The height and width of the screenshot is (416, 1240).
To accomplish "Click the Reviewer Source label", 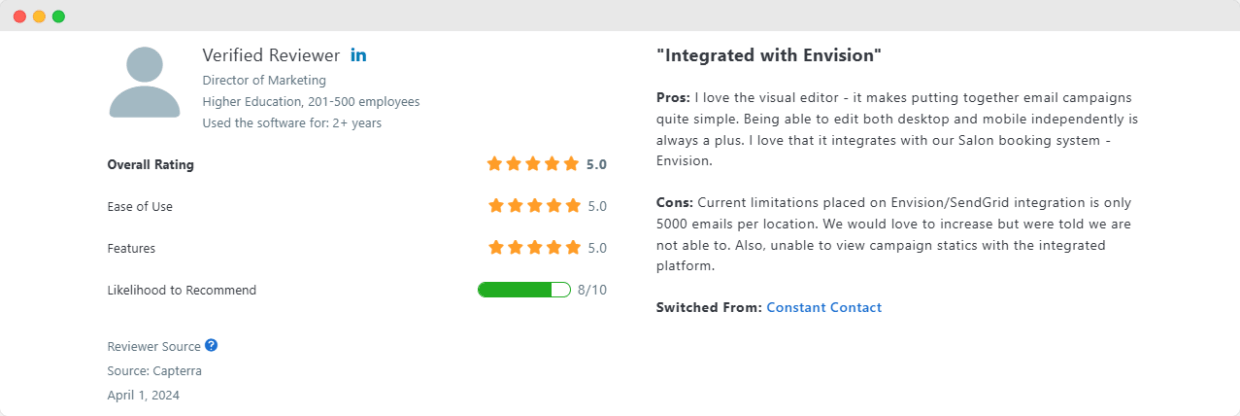I will pos(154,346).
